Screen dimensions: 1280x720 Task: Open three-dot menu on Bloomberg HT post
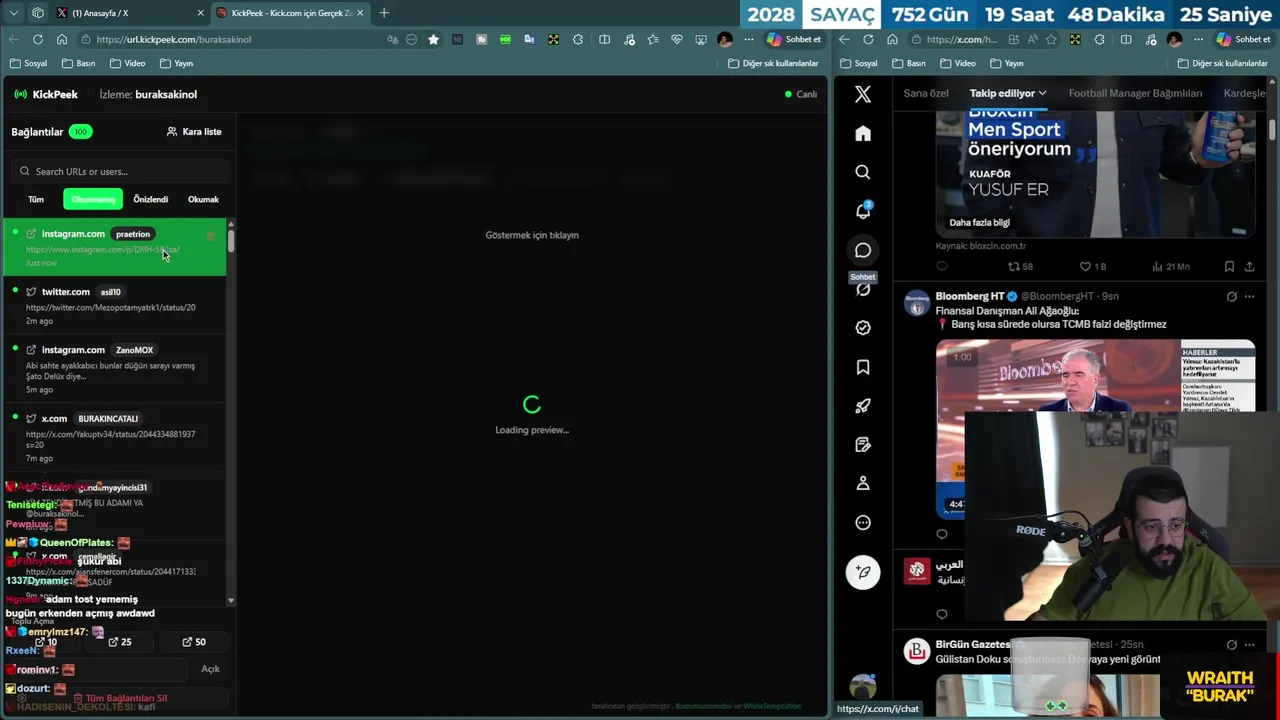1249,296
